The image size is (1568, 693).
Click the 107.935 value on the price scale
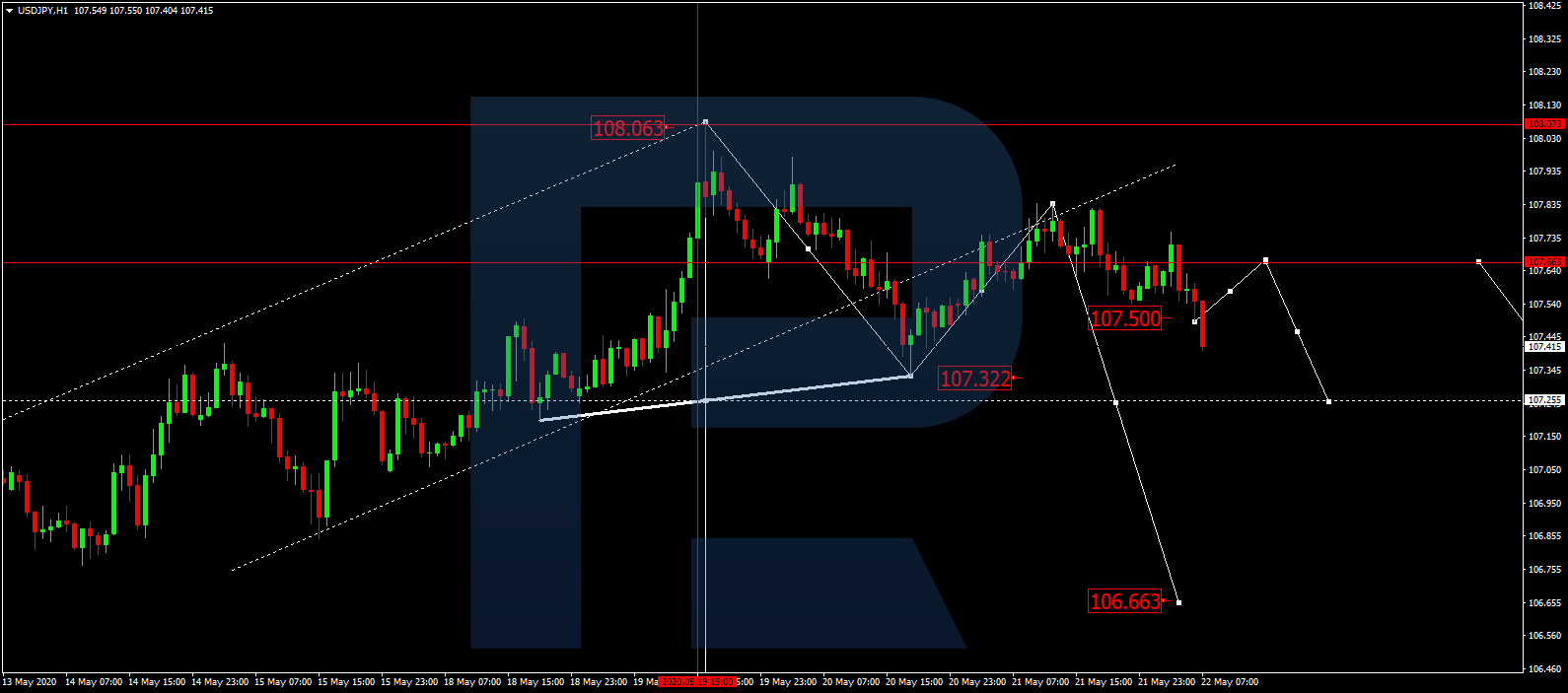1544,172
